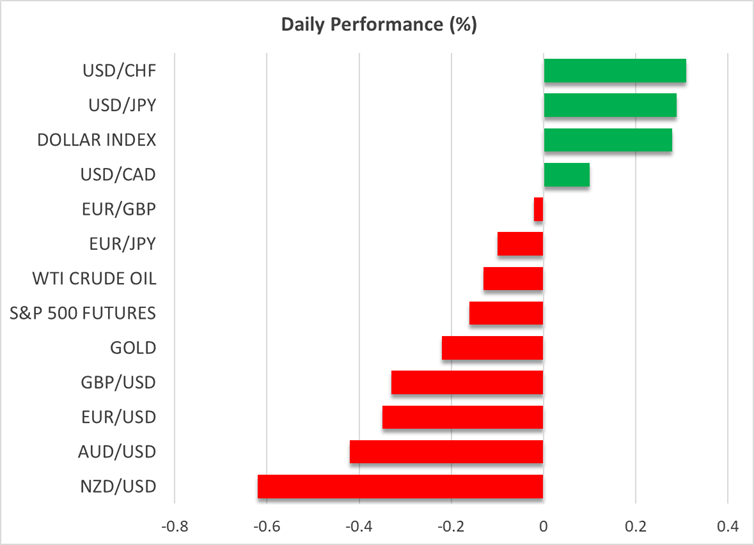Select the S&P 500 FUTURES bar

tap(506, 313)
